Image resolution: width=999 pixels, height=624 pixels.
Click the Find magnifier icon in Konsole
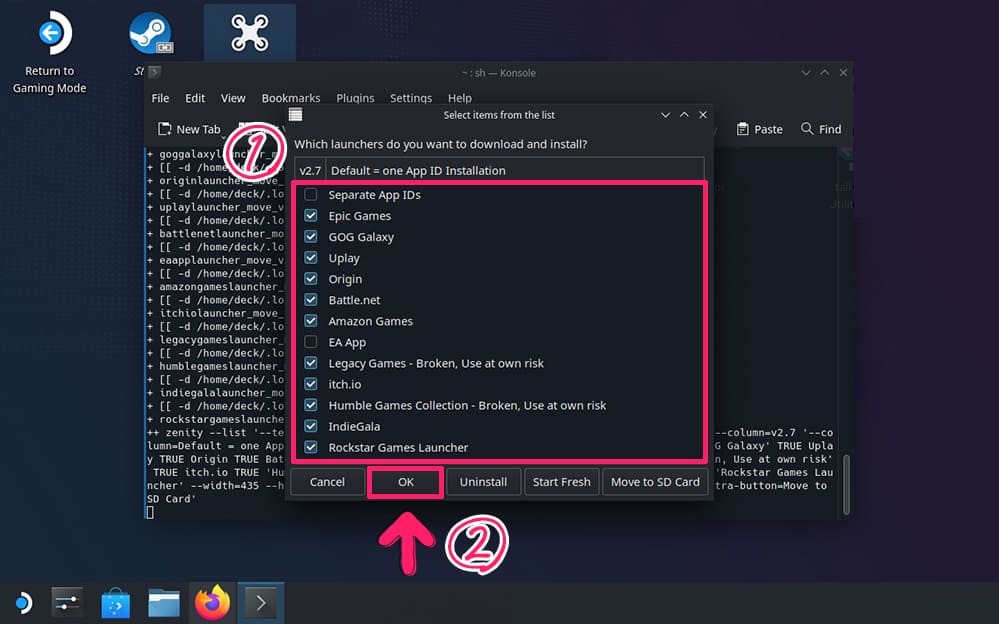click(x=807, y=129)
